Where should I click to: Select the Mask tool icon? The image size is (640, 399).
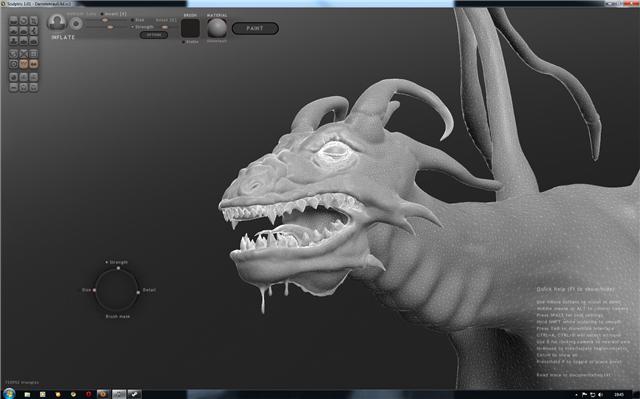coord(13,64)
